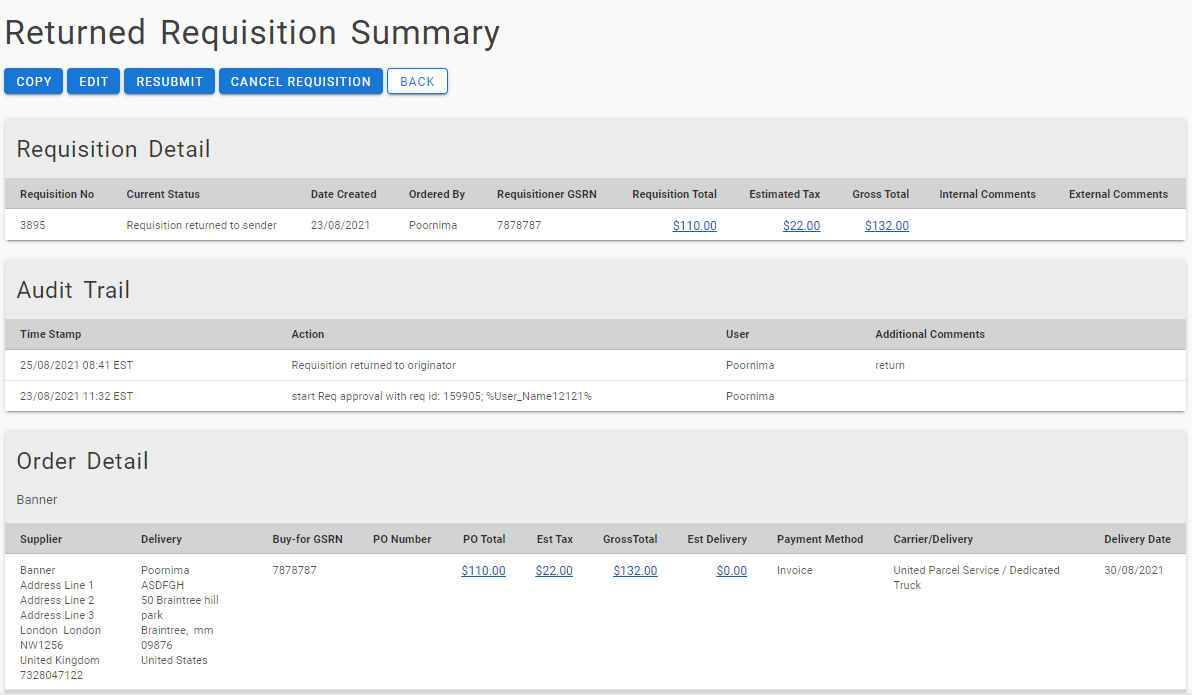The image size is (1192, 695).
Task: Open the $110.00 PO Total link
Action: coord(483,571)
